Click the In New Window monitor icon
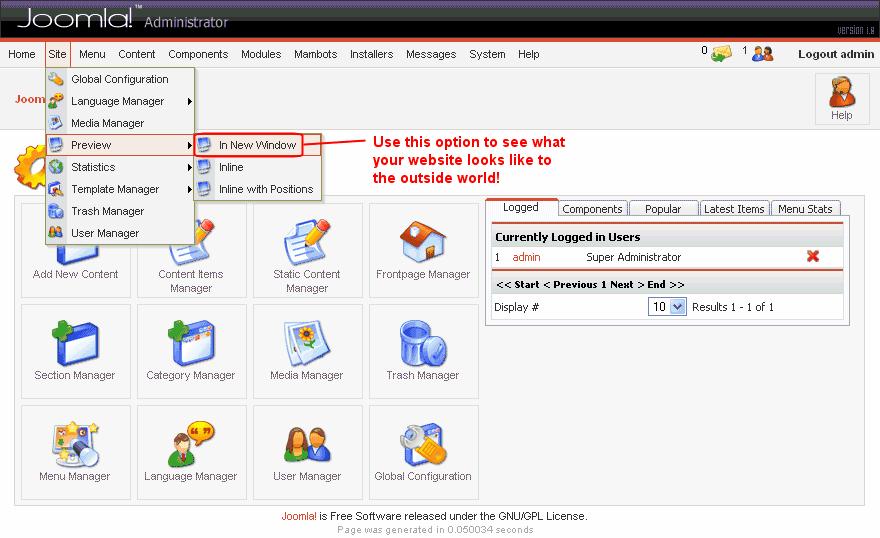 click(x=204, y=145)
